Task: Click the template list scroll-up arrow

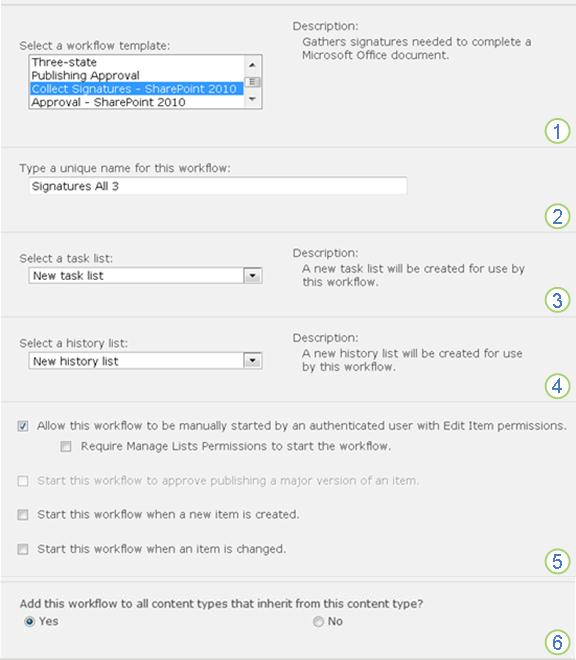Action: [252, 65]
